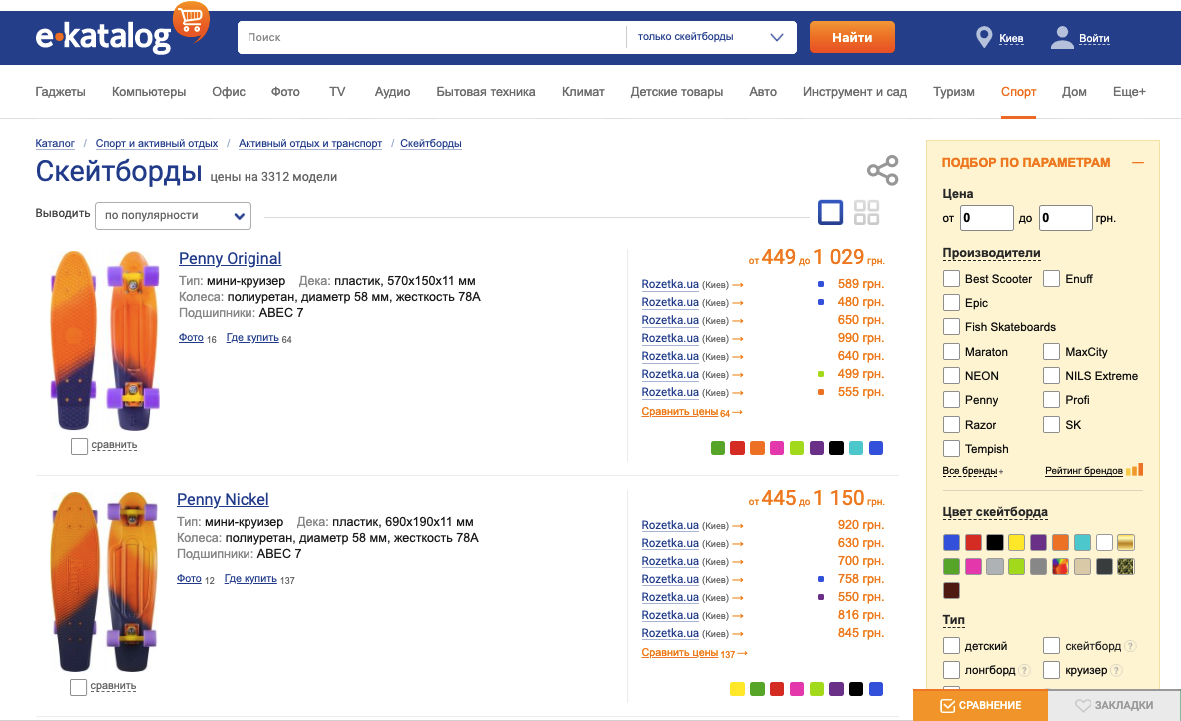Switch to list view layout icon

point(831,212)
